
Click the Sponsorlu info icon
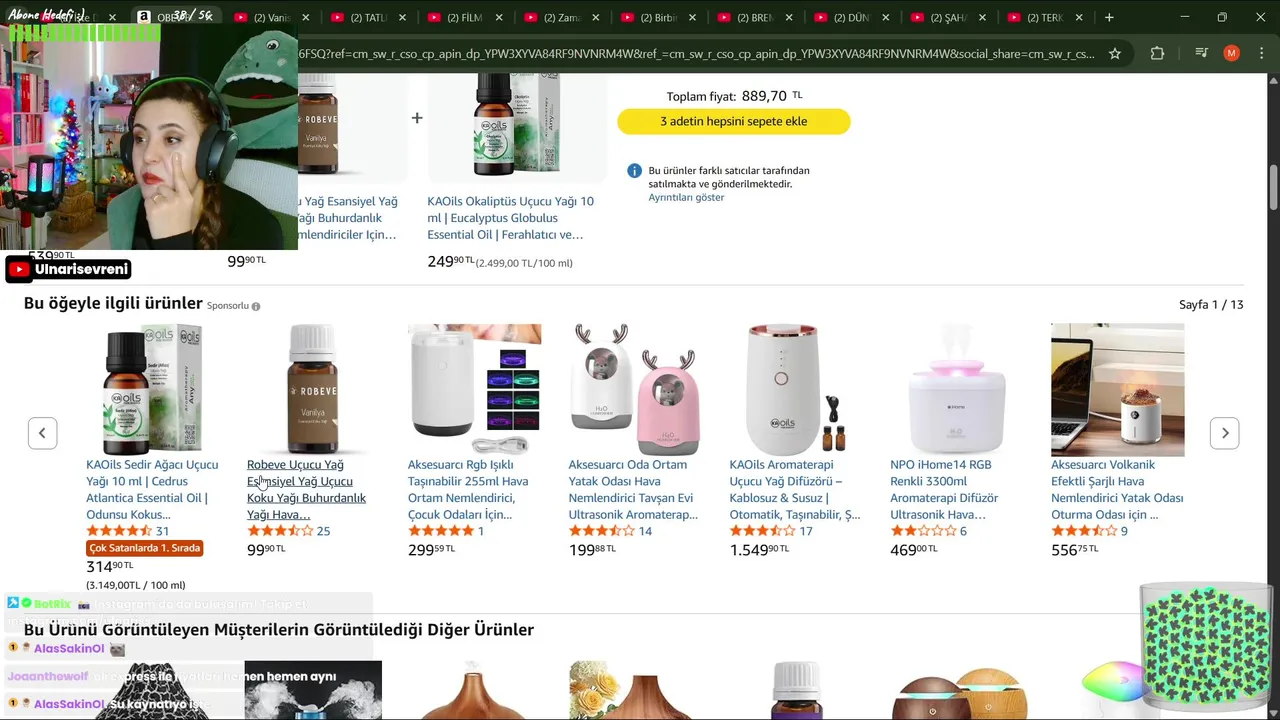coord(256,306)
